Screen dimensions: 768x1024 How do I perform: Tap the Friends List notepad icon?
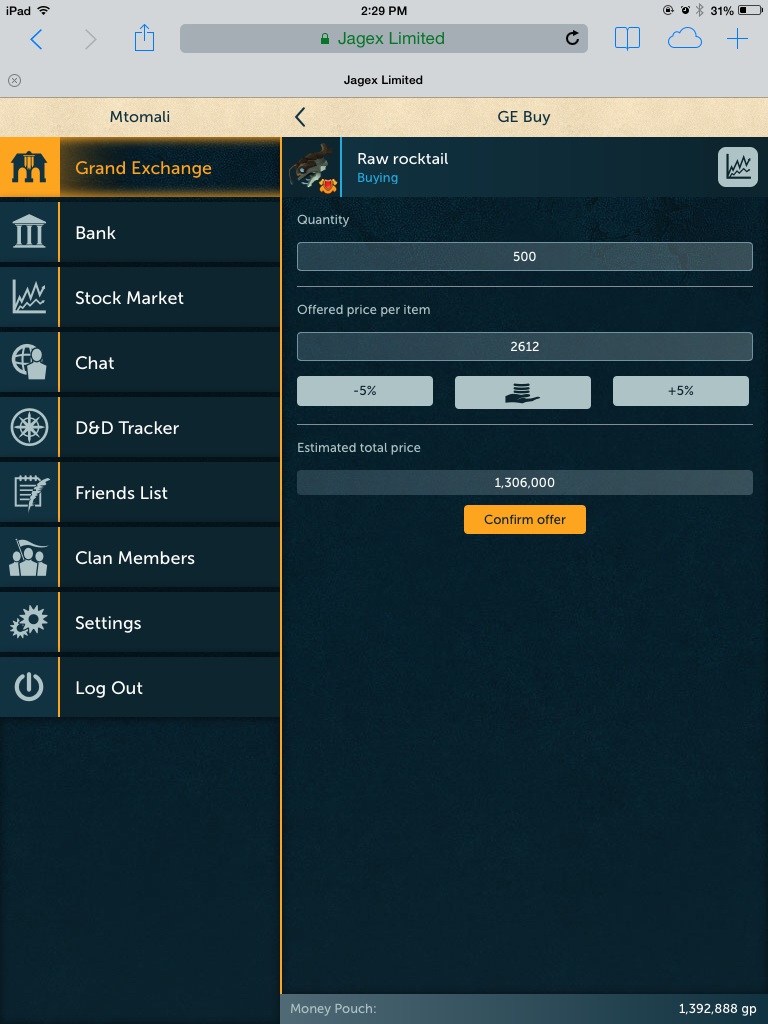click(x=29, y=493)
